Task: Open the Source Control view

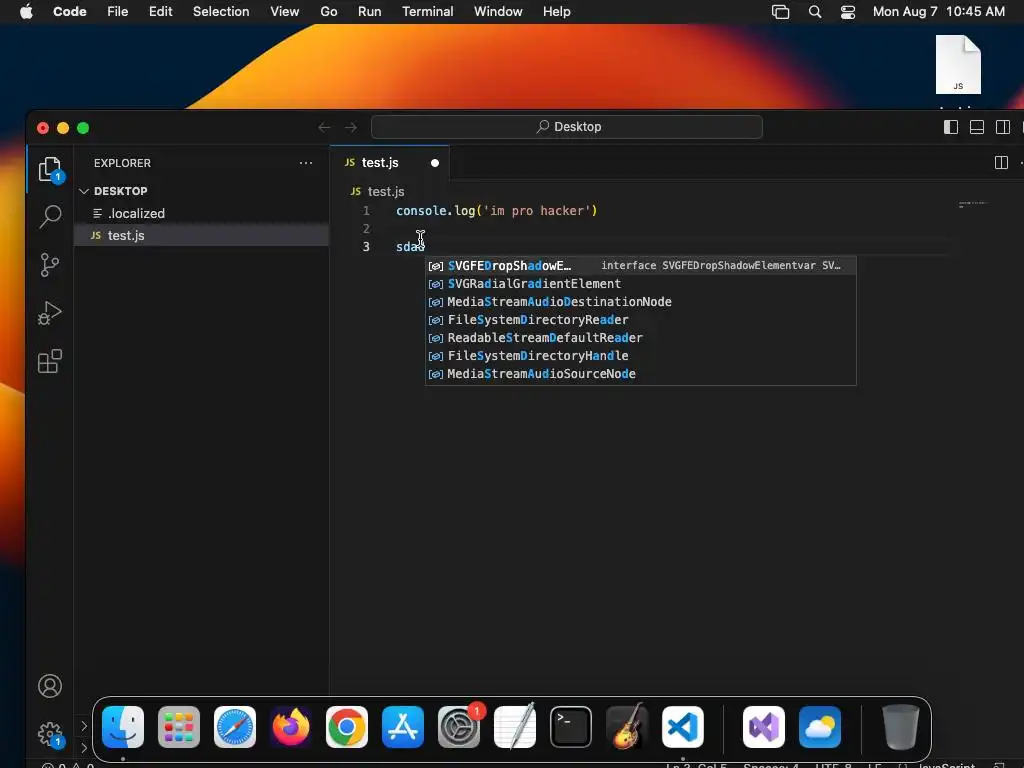Action: tap(50, 265)
